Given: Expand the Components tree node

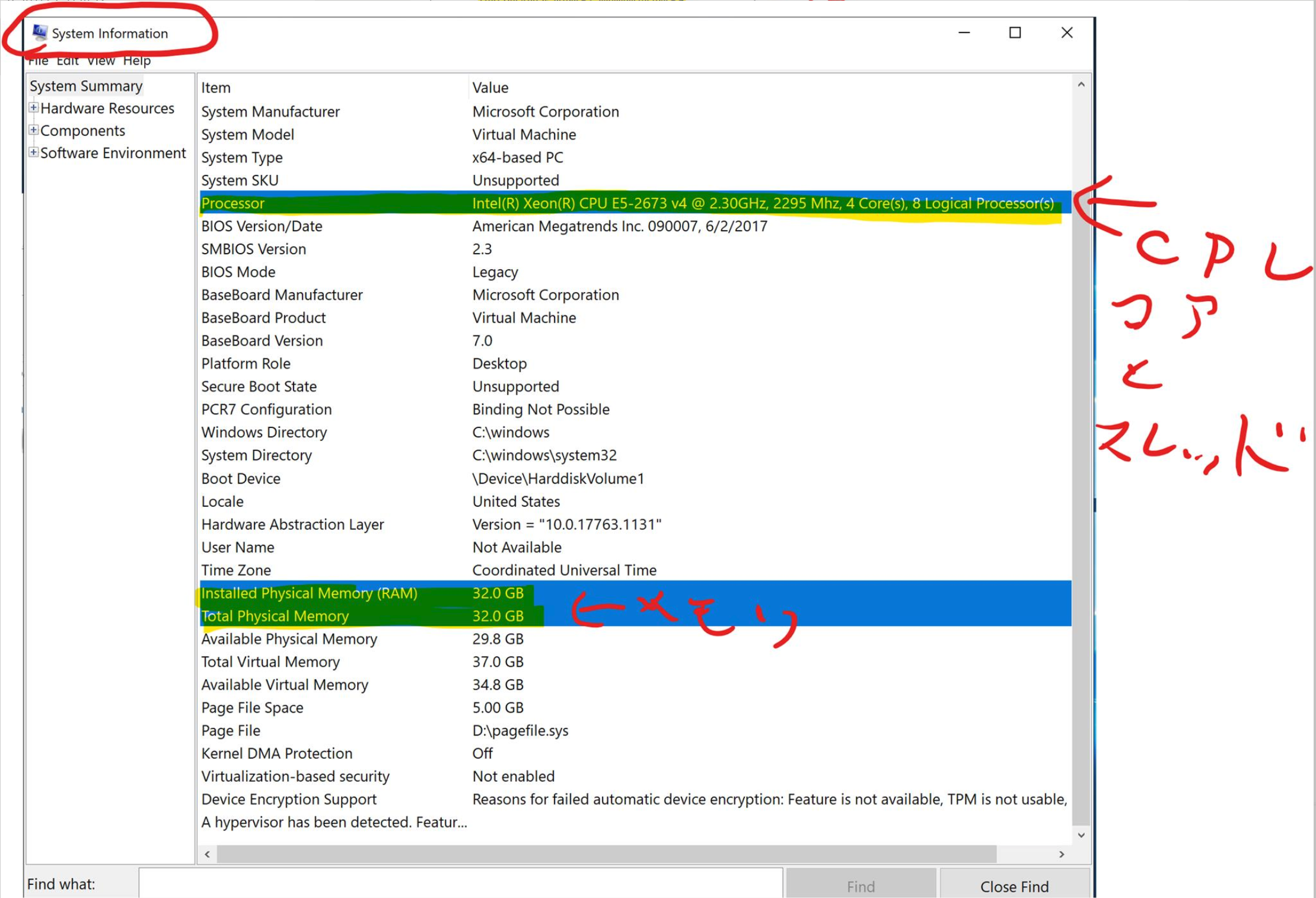Looking at the screenshot, I should pyautogui.click(x=34, y=130).
